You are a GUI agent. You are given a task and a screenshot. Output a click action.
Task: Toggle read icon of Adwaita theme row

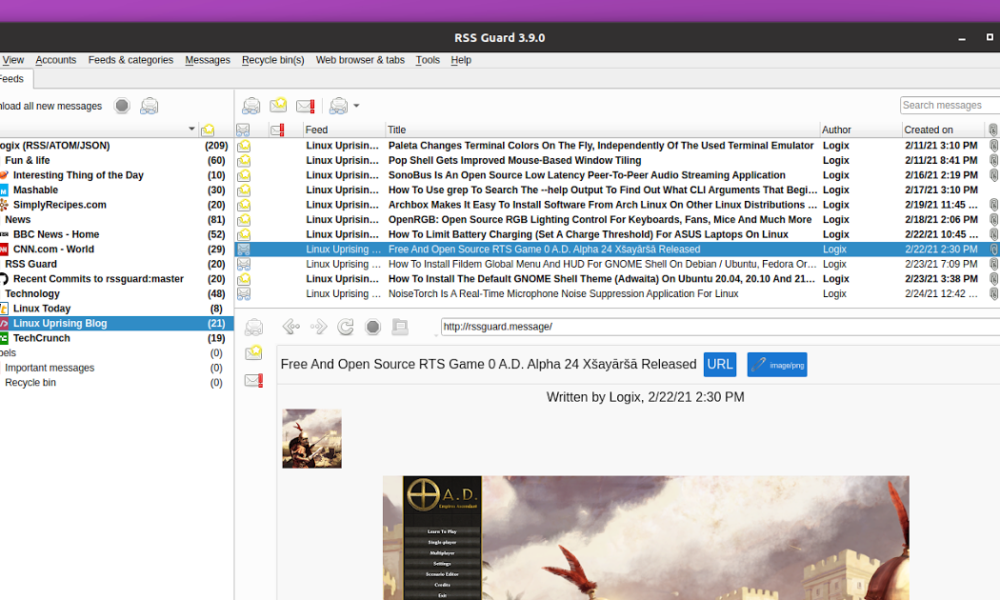tap(244, 279)
